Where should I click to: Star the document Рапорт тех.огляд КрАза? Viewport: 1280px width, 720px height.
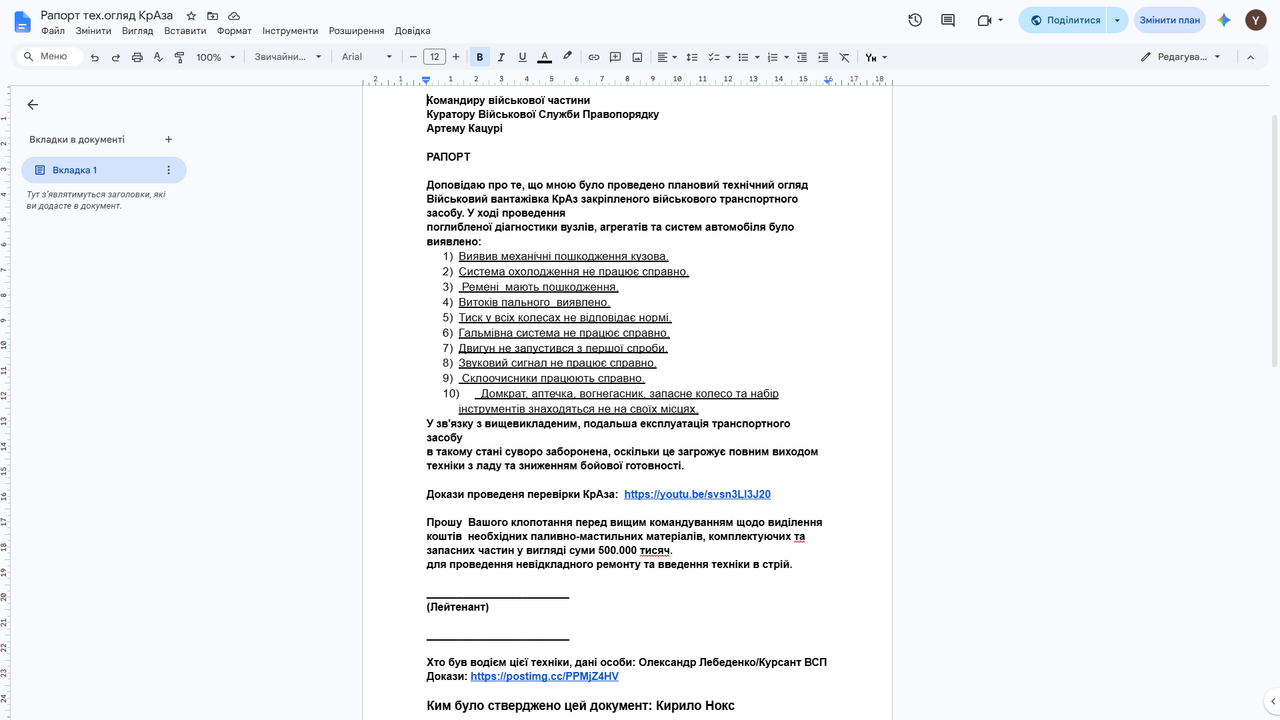point(191,17)
